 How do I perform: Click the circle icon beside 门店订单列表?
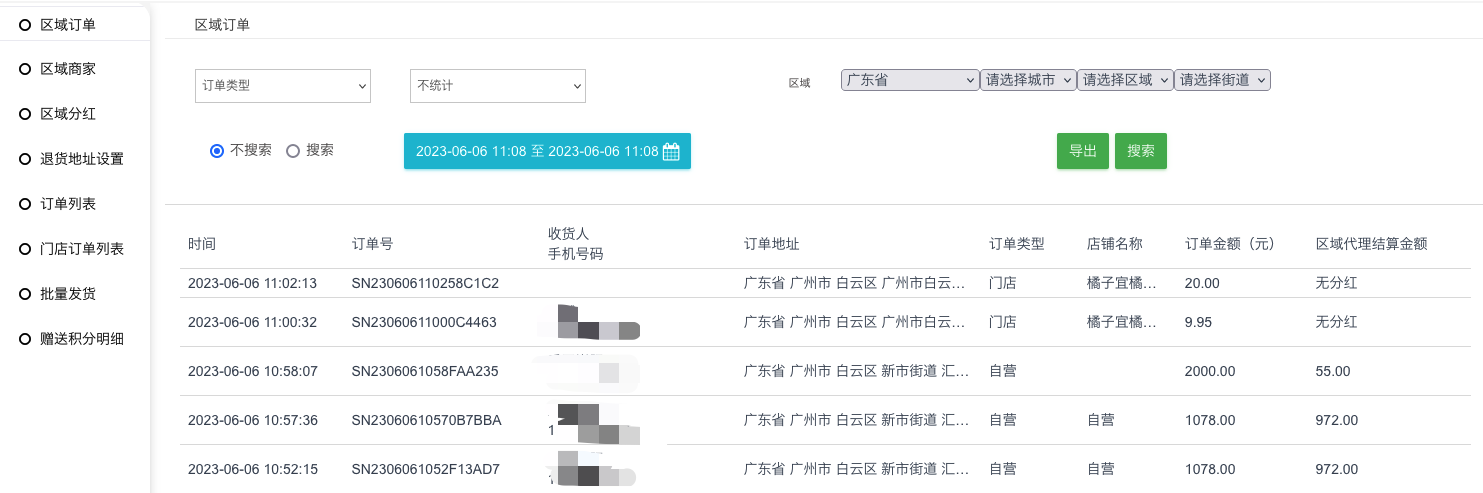coord(25,249)
